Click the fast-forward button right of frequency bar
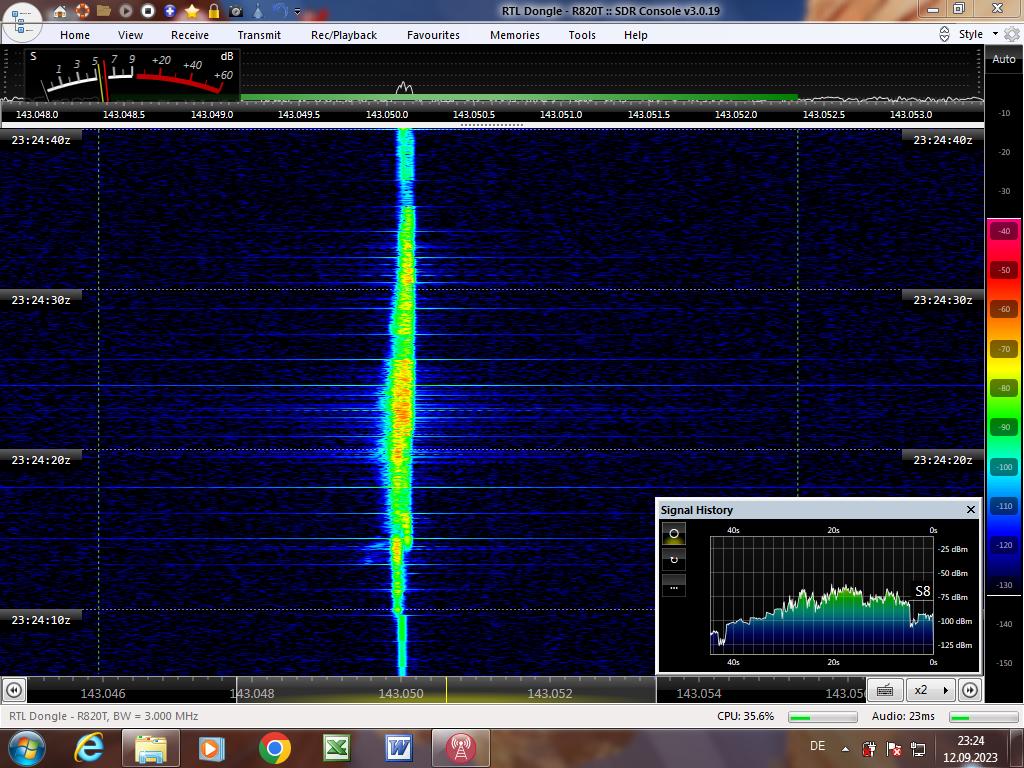1024x768 pixels. click(970, 690)
